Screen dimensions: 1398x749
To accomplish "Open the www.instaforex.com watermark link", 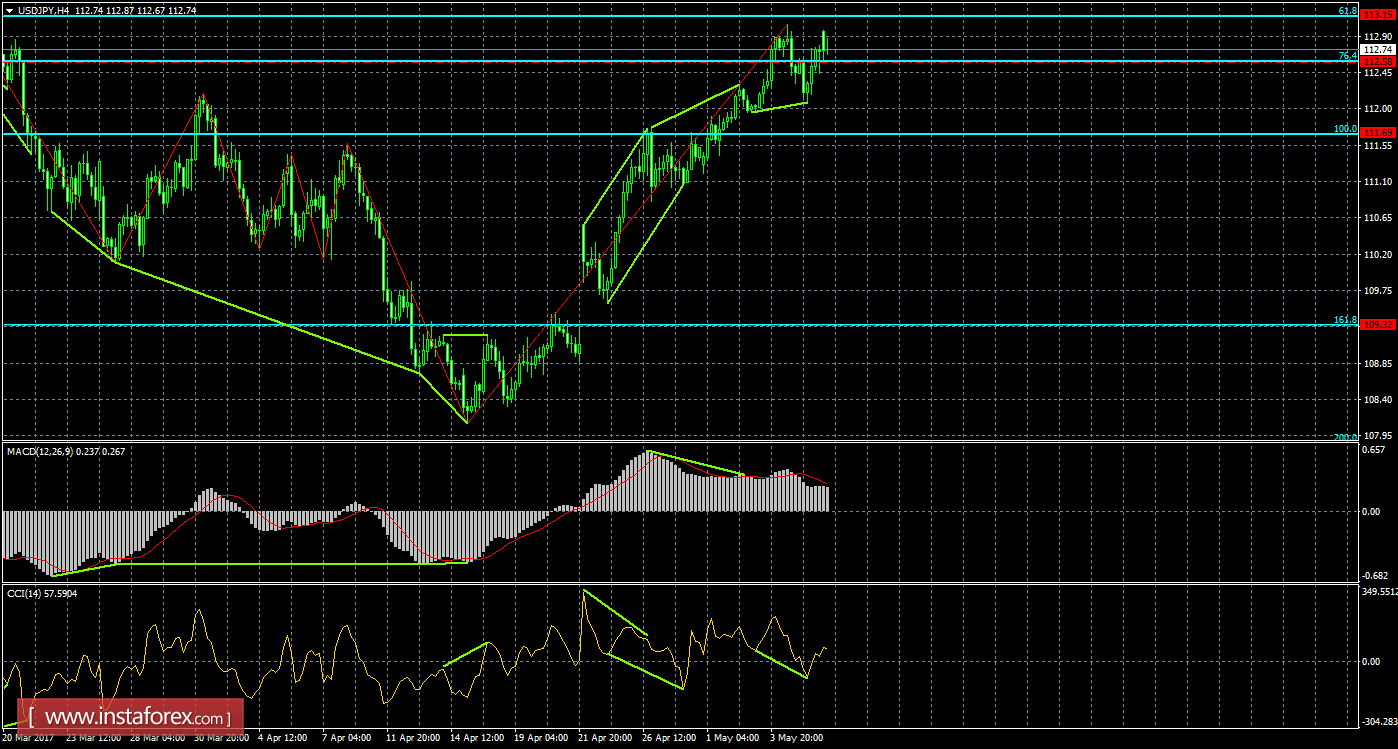I will (130, 717).
